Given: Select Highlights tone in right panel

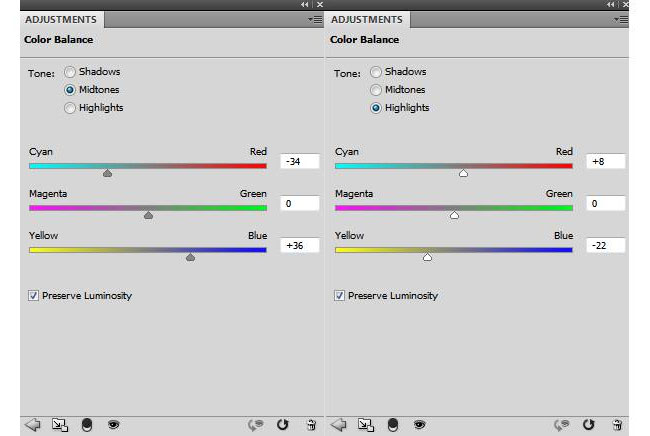Looking at the screenshot, I should 376,108.
